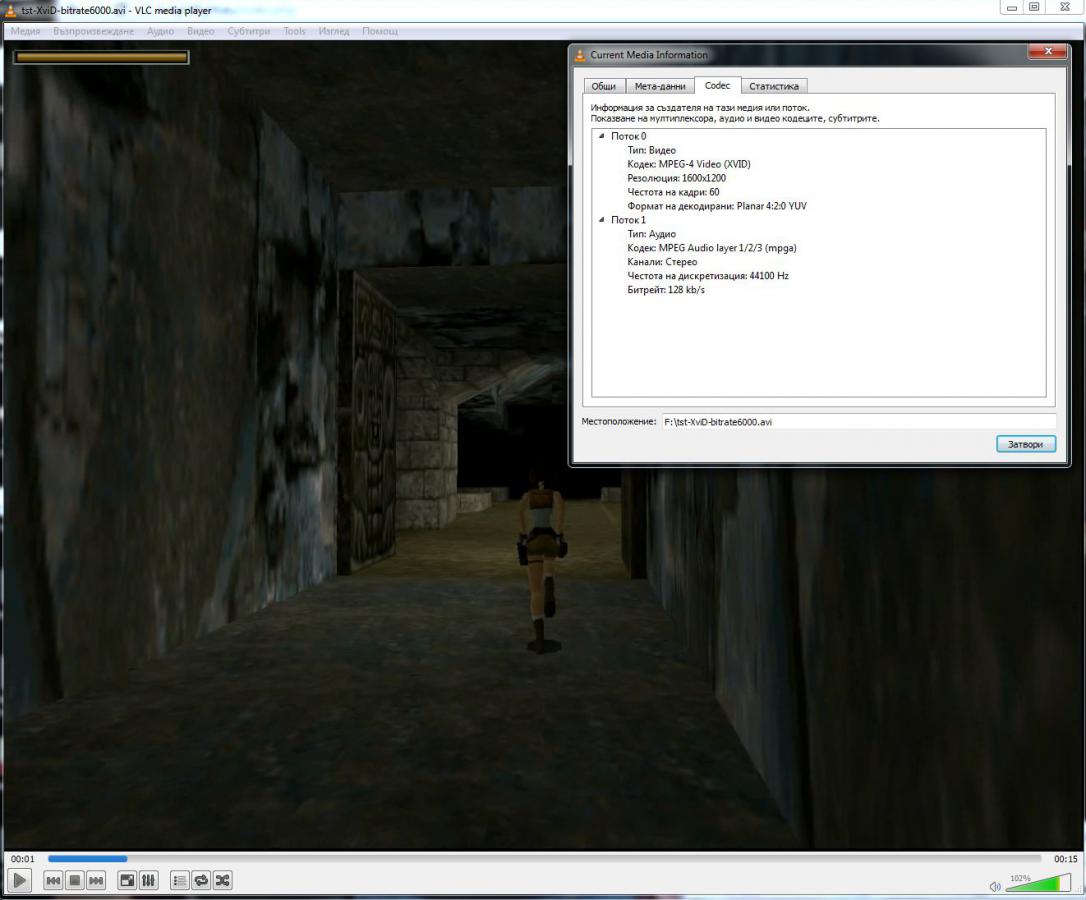The width and height of the screenshot is (1086, 900).
Task: Toggle loop repeat mode
Action: click(x=201, y=881)
